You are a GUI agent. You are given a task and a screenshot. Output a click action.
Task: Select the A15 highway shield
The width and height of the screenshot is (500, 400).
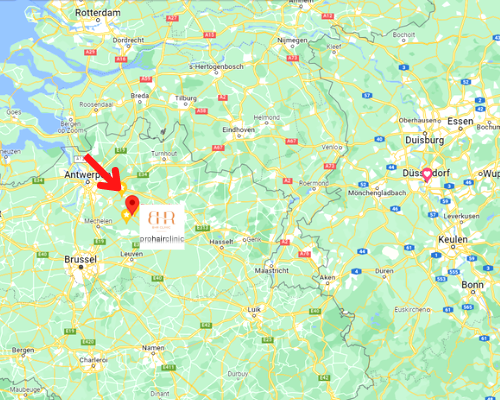(x=209, y=35)
